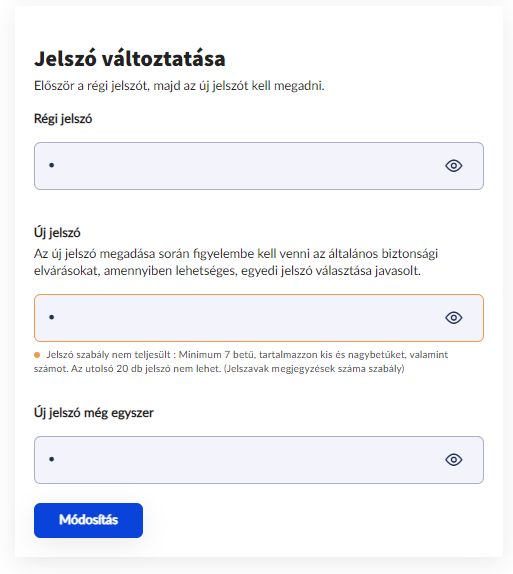Focus the Régi jelszó input field

pos(259,166)
